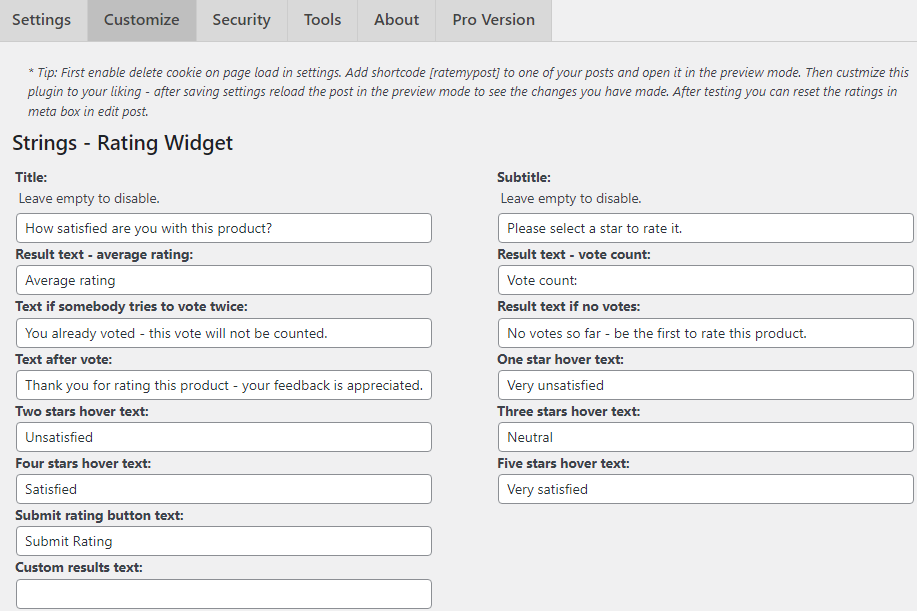Select the Vote count input field

705,280
